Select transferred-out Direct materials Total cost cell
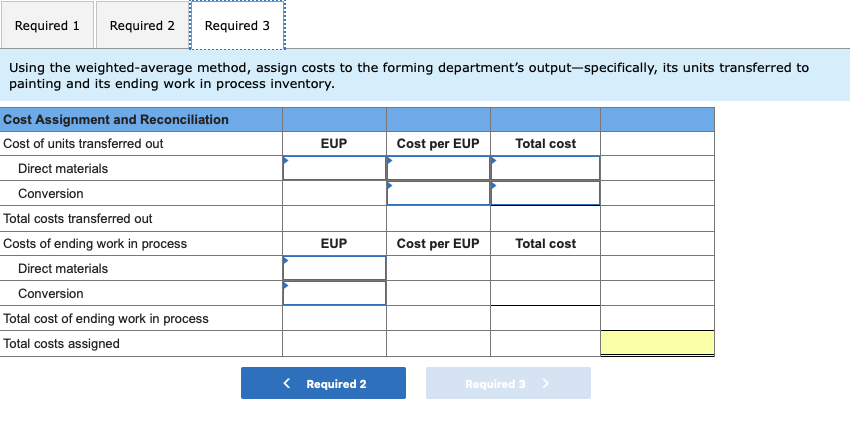Image resolution: width=851 pixels, height=422 pixels. click(545, 169)
